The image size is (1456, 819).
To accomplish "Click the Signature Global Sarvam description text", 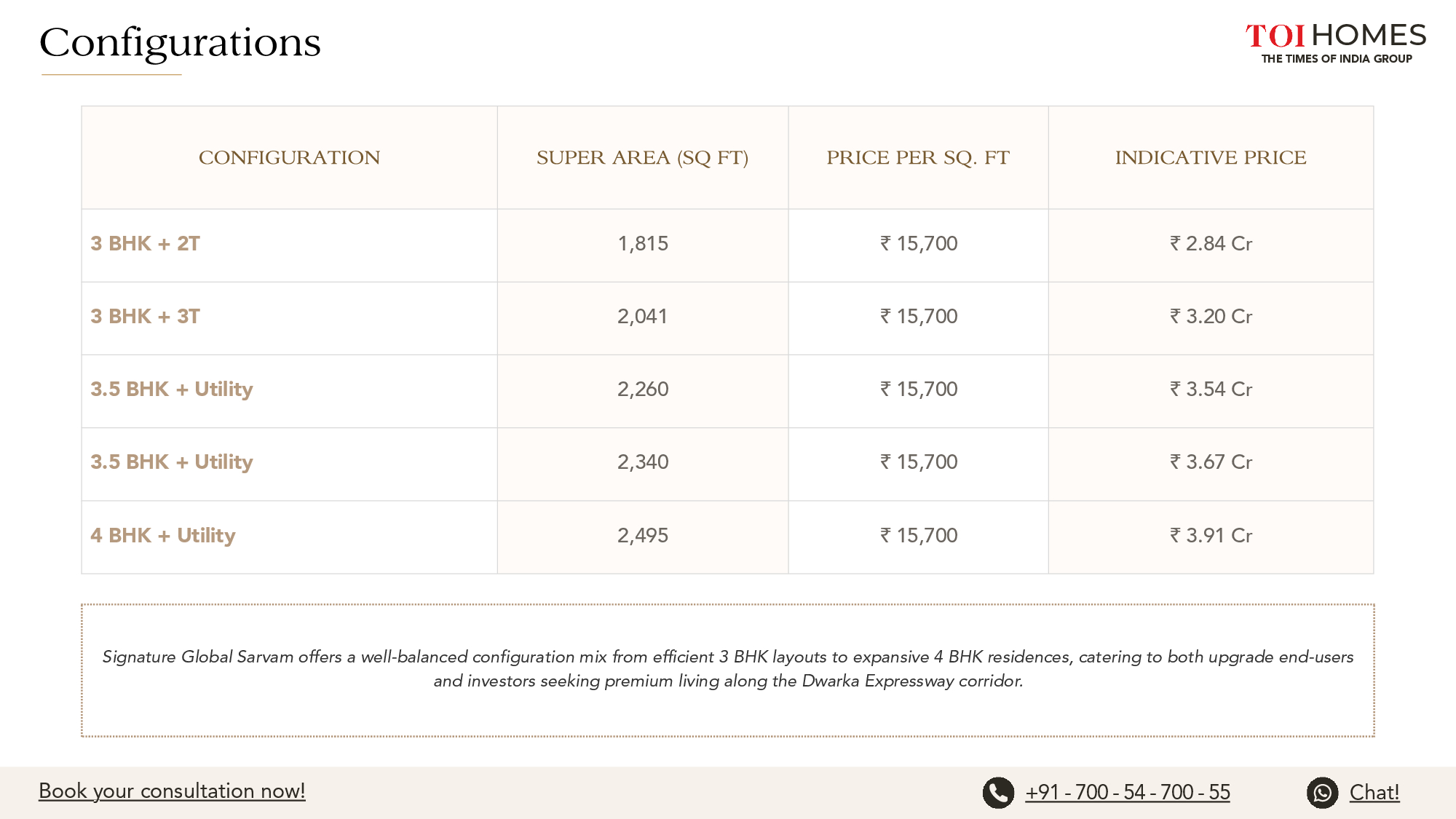I will (728, 669).
